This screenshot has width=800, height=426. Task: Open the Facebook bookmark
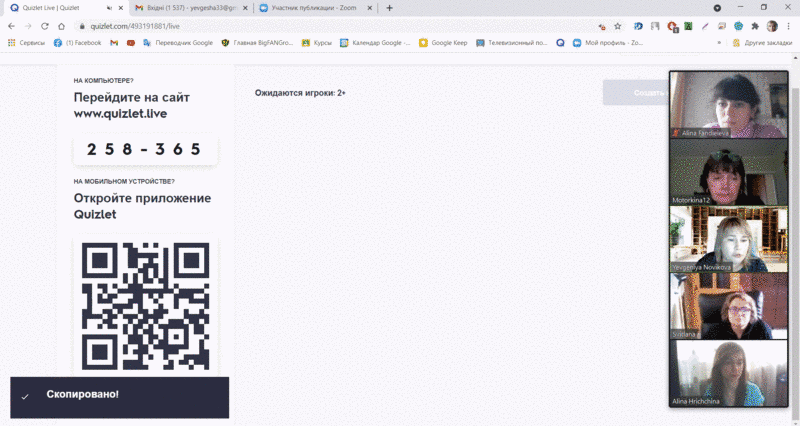pos(78,43)
